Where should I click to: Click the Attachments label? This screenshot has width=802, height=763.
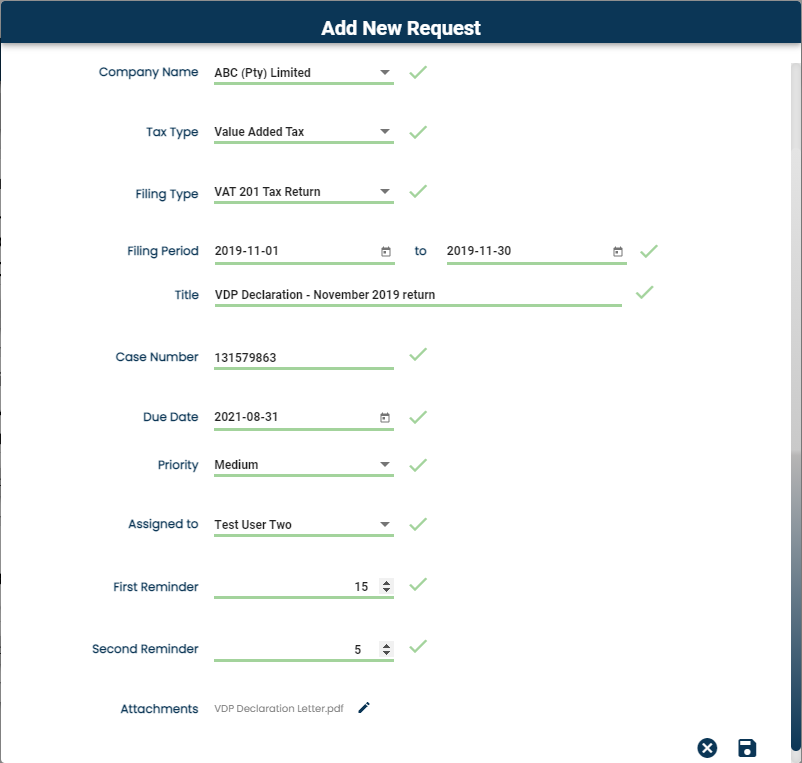159,709
